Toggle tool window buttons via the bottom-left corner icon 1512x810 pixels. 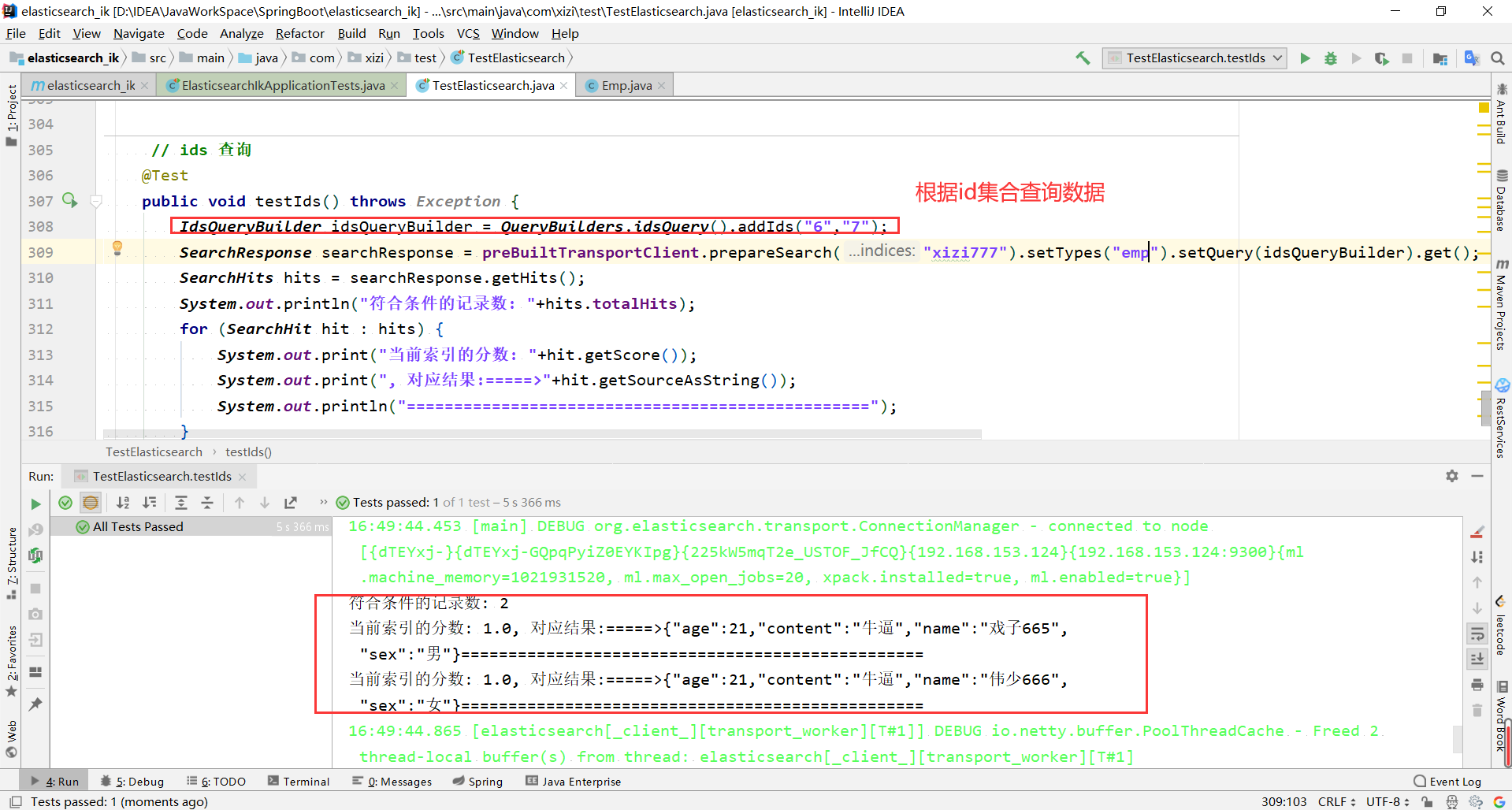tap(15, 801)
